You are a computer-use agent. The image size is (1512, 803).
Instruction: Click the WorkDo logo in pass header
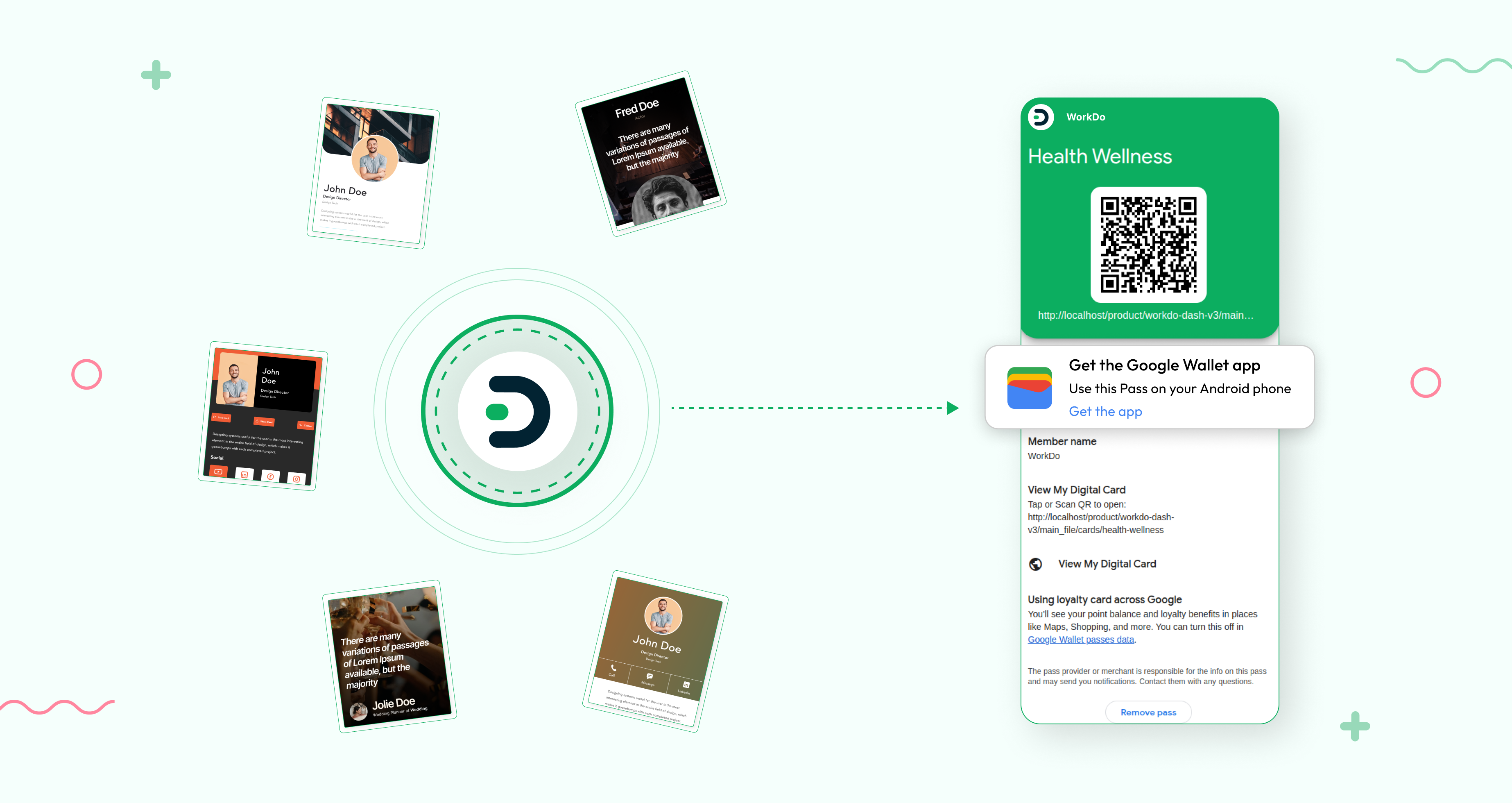pos(1041,117)
